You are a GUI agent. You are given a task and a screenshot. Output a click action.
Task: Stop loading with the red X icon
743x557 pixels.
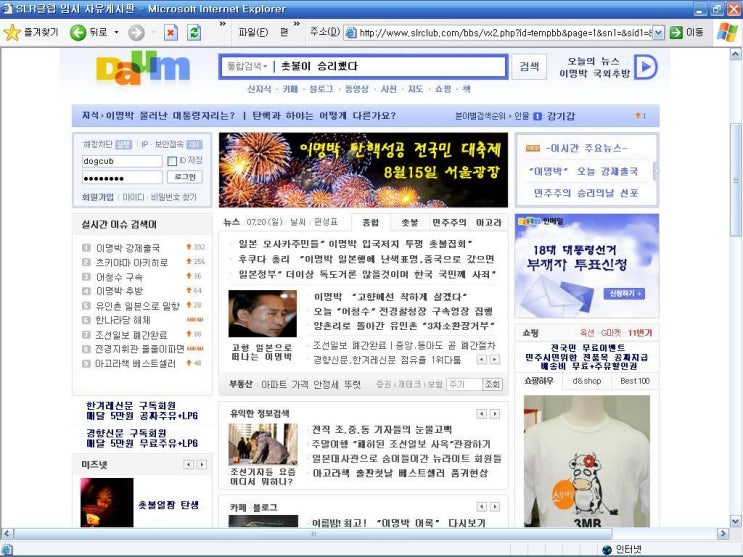[x=171, y=32]
